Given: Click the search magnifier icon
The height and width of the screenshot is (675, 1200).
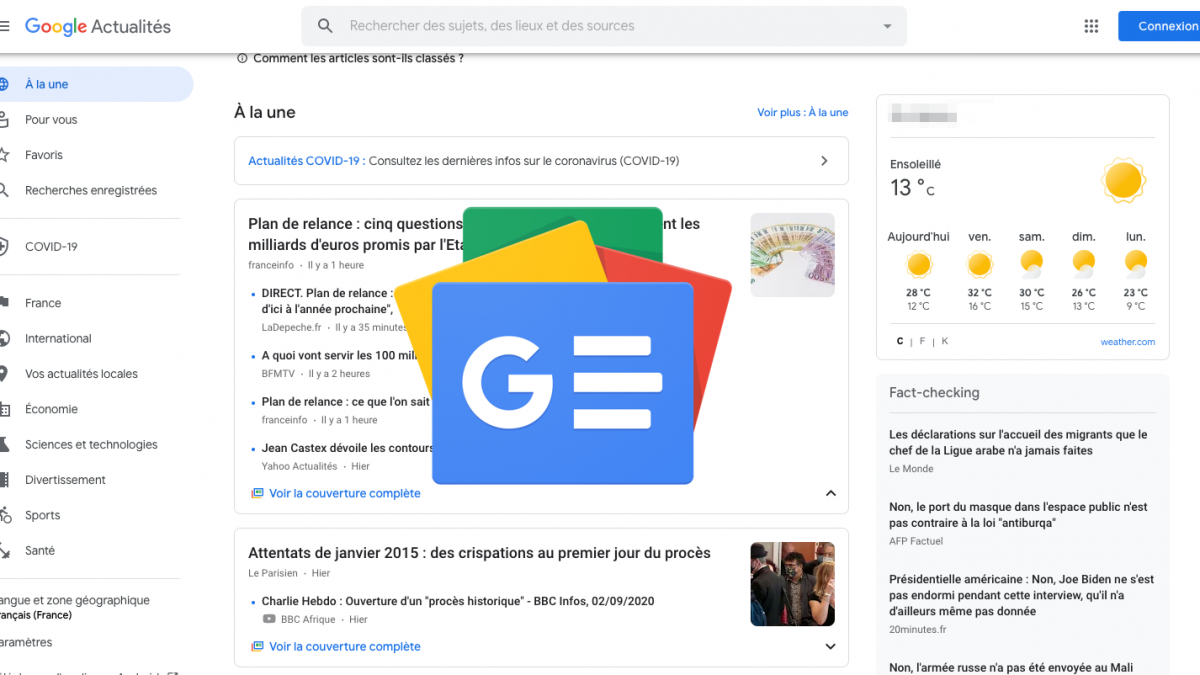Looking at the screenshot, I should pyautogui.click(x=325, y=26).
